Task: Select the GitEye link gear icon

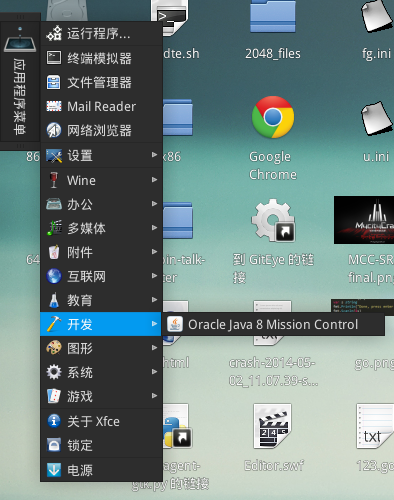Action: pos(273,220)
